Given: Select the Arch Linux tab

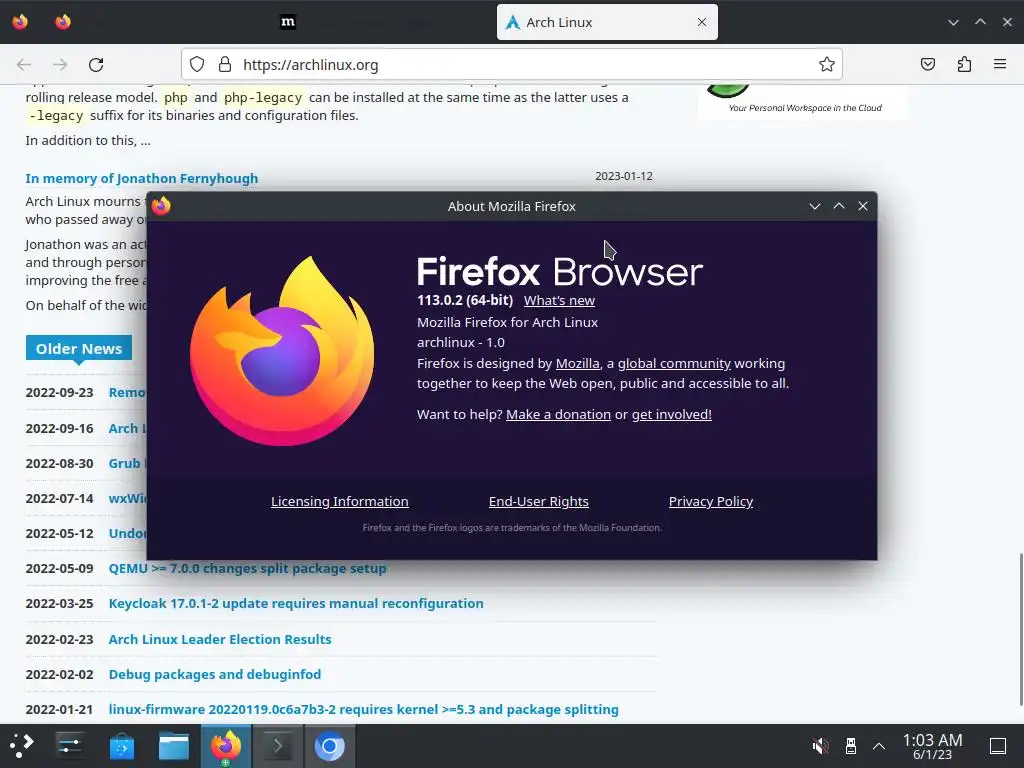Looking at the screenshot, I should tap(607, 22).
